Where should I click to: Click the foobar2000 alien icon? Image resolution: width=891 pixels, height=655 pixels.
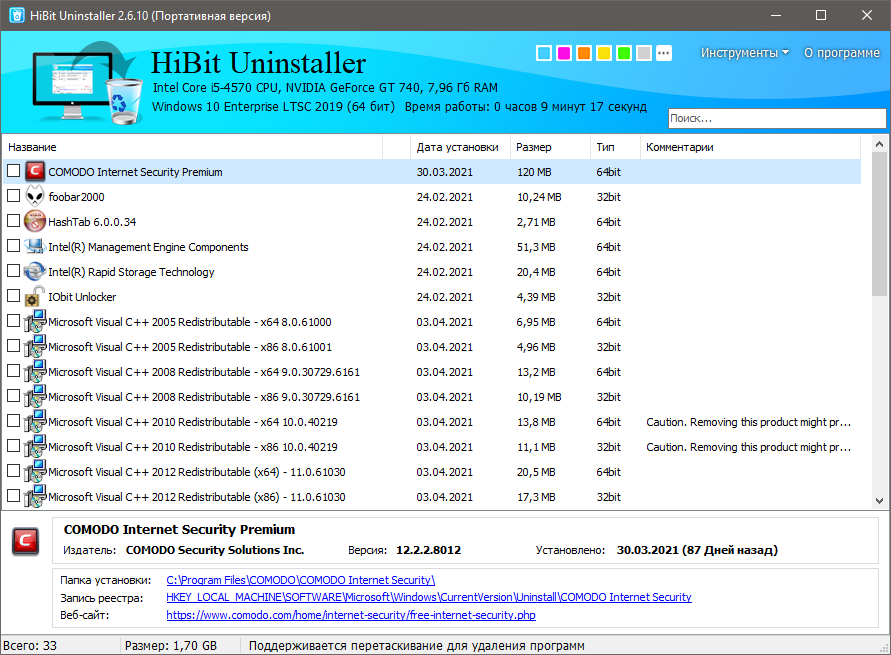pos(35,197)
